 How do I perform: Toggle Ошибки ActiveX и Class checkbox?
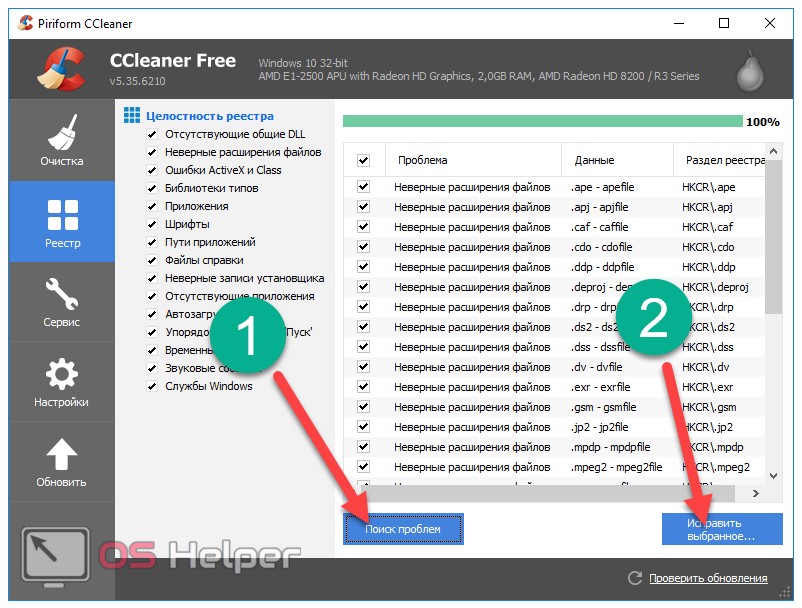152,170
